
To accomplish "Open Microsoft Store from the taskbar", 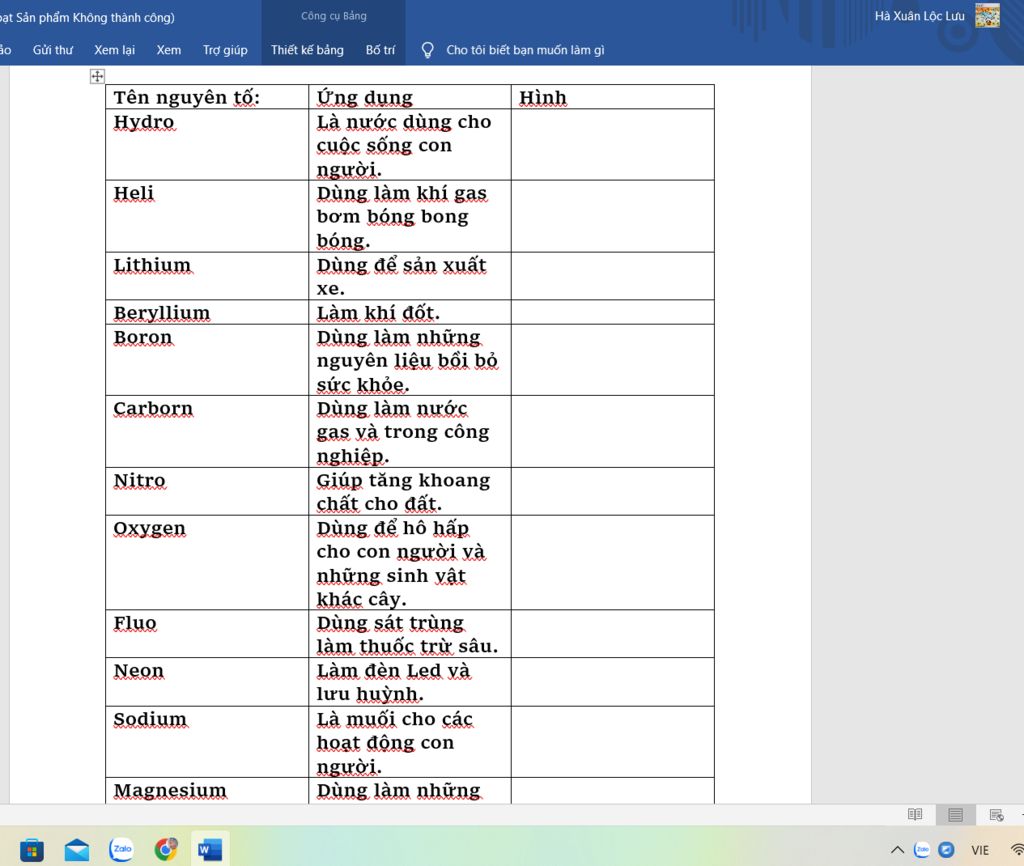I will [x=32, y=850].
